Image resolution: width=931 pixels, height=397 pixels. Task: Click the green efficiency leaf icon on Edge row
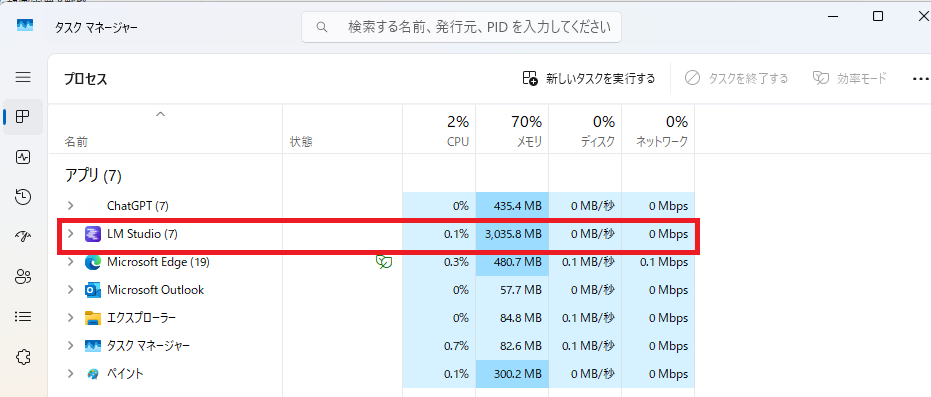384,262
